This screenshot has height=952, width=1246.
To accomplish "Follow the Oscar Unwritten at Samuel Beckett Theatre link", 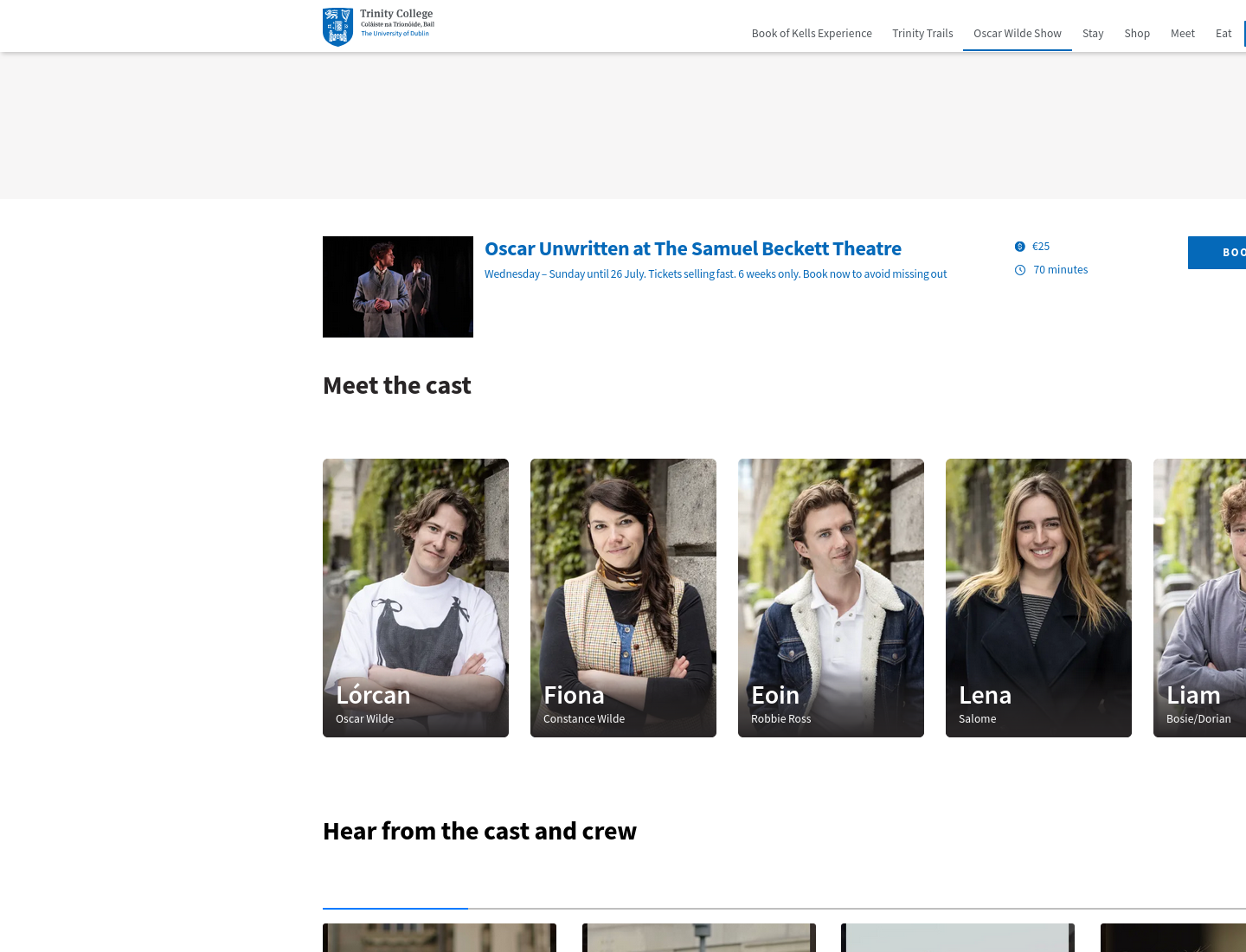I will (x=693, y=249).
